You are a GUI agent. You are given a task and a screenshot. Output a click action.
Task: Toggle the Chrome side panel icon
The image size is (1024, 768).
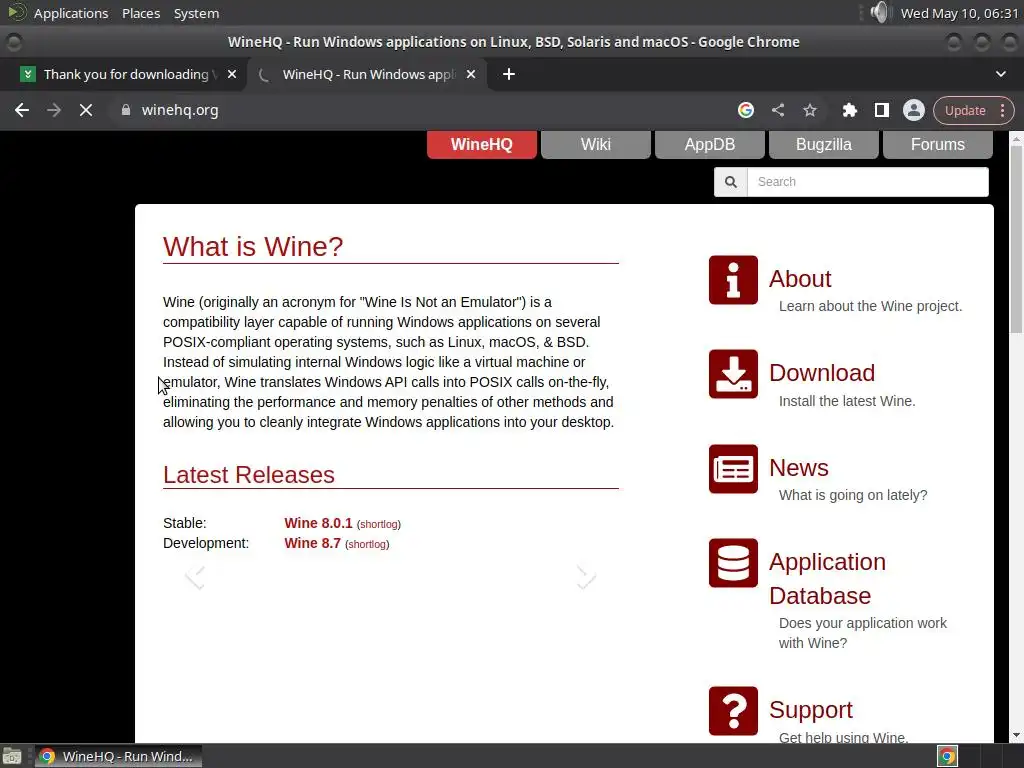pos(882,110)
